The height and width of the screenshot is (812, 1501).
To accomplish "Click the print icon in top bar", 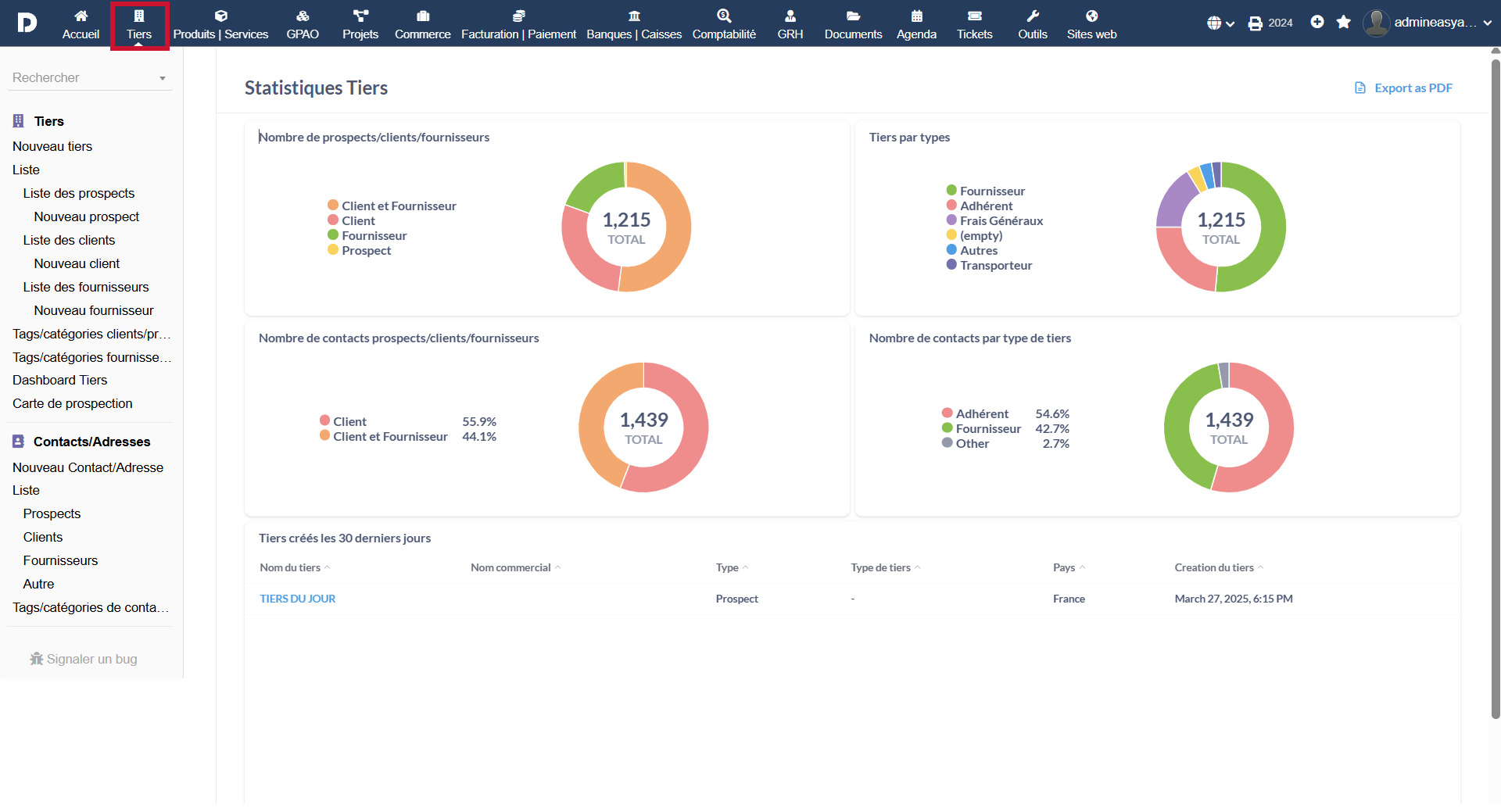I will pos(1256,23).
